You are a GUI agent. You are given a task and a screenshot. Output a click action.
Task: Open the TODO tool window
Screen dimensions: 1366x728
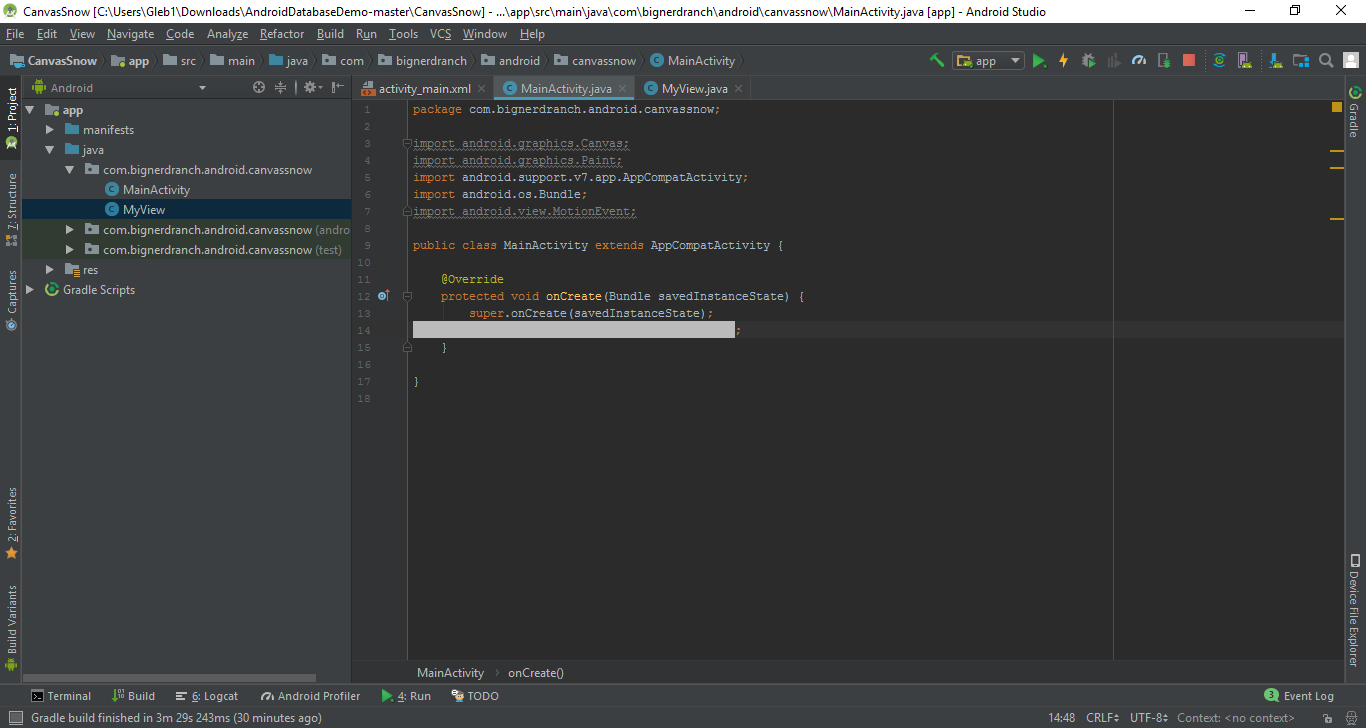pos(475,696)
